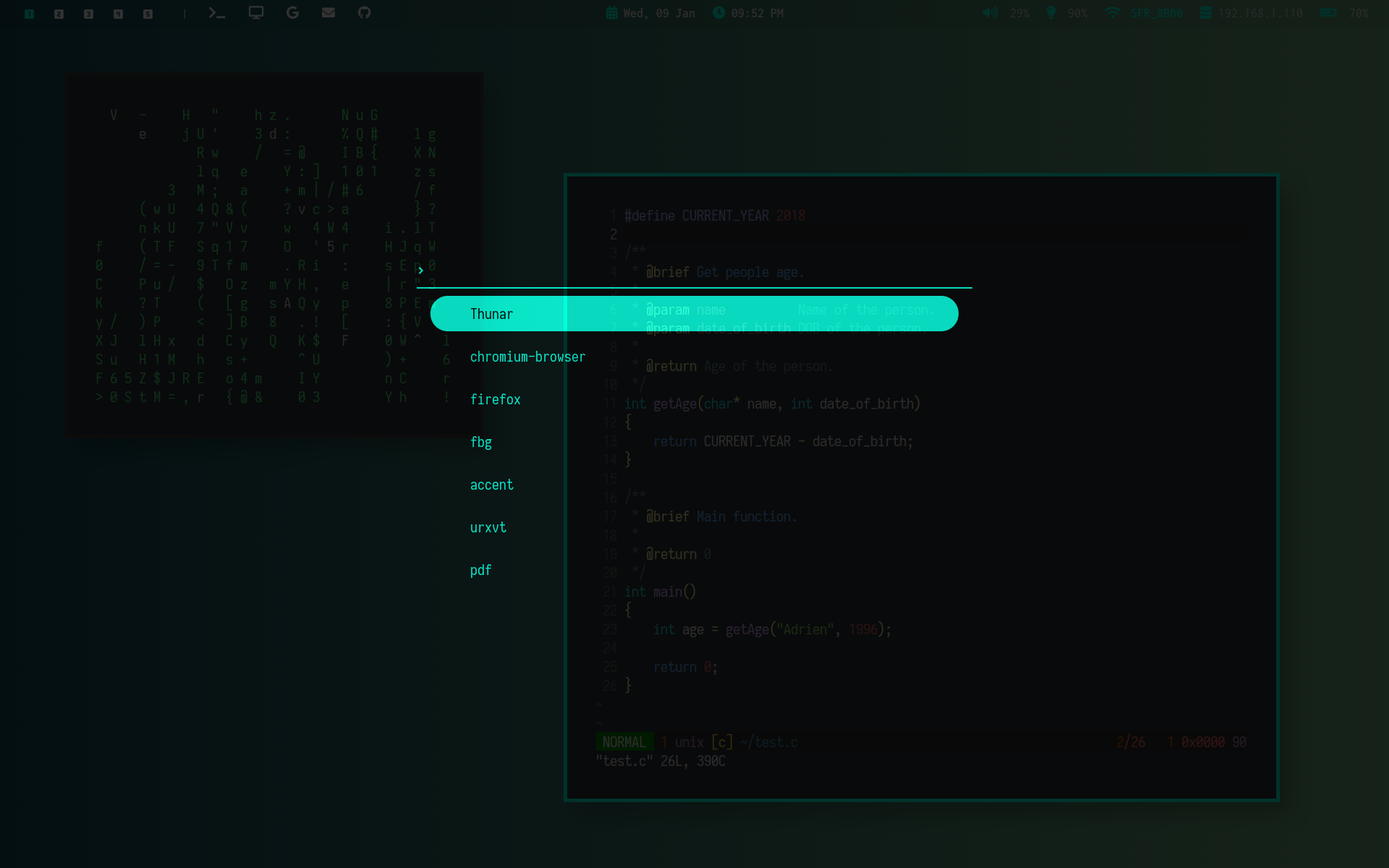Open the GitHub icon shortcut
1389x868 pixels.
(365, 13)
